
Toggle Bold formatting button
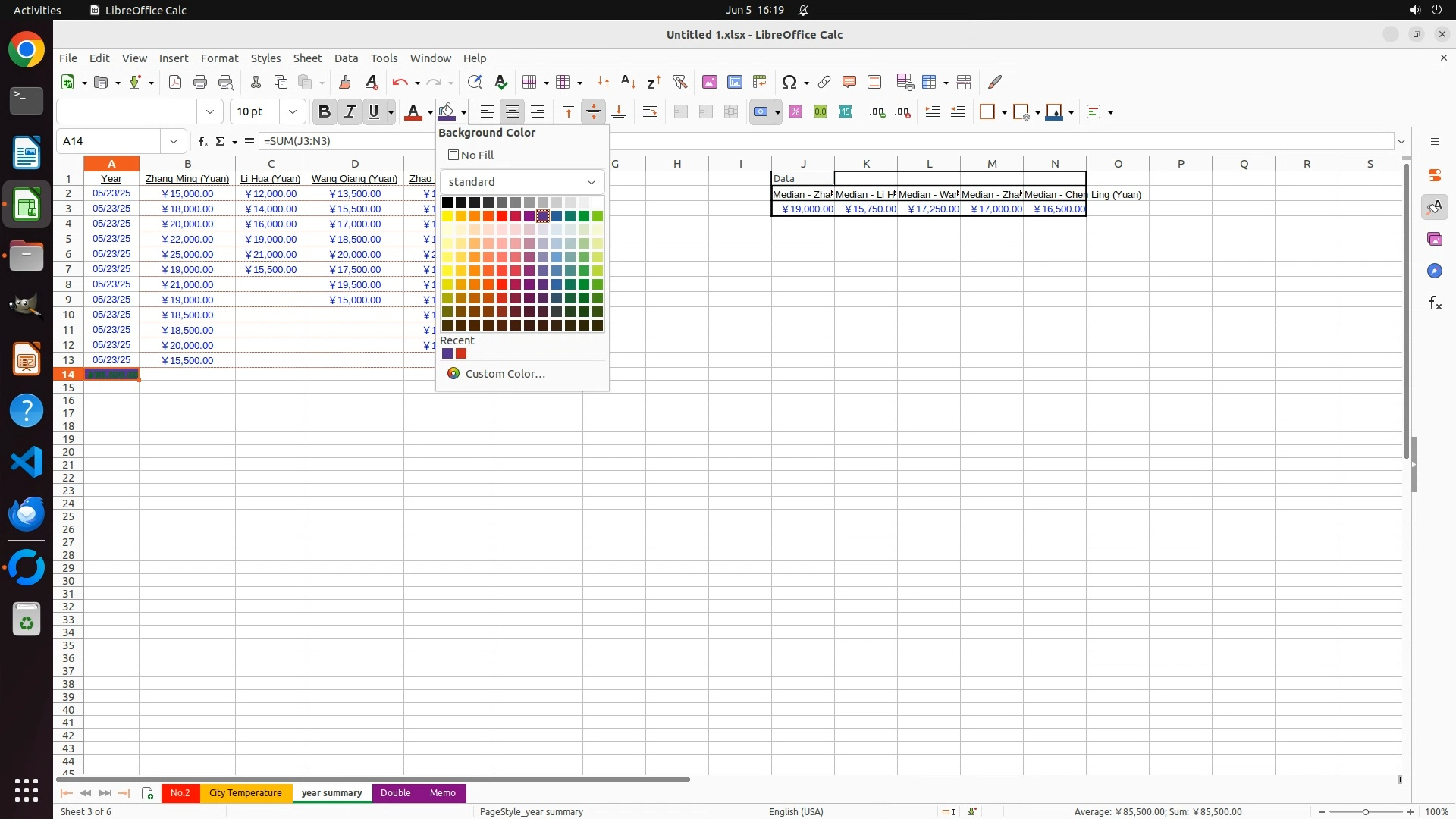[x=325, y=112]
